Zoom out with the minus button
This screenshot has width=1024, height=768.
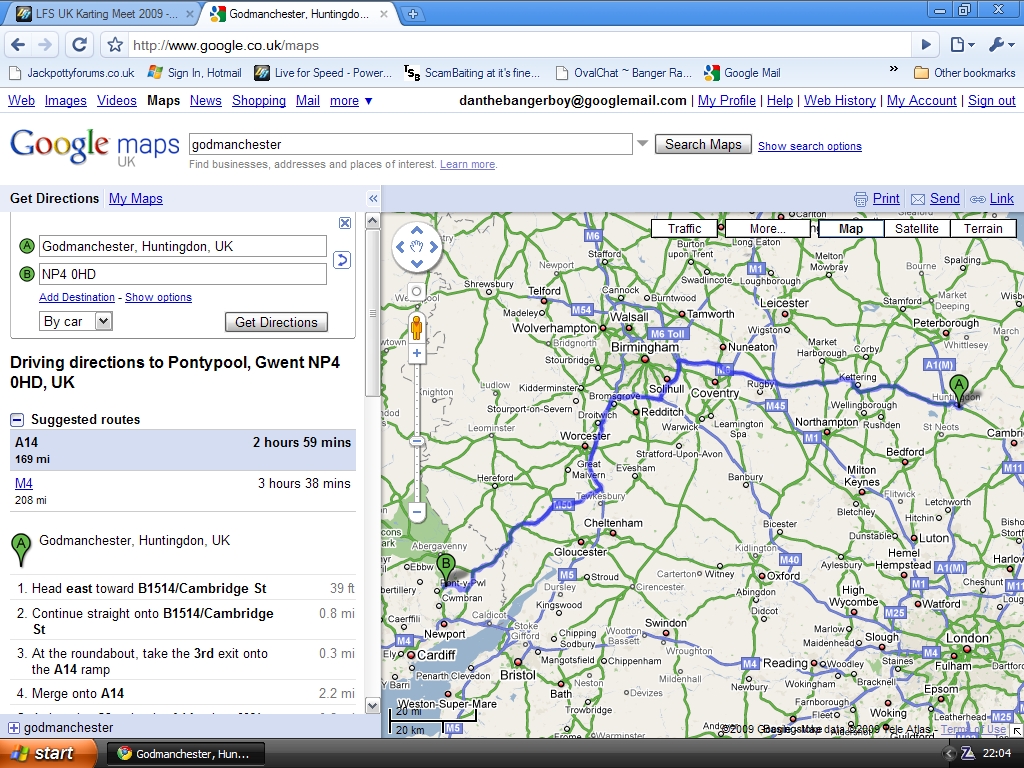417,511
